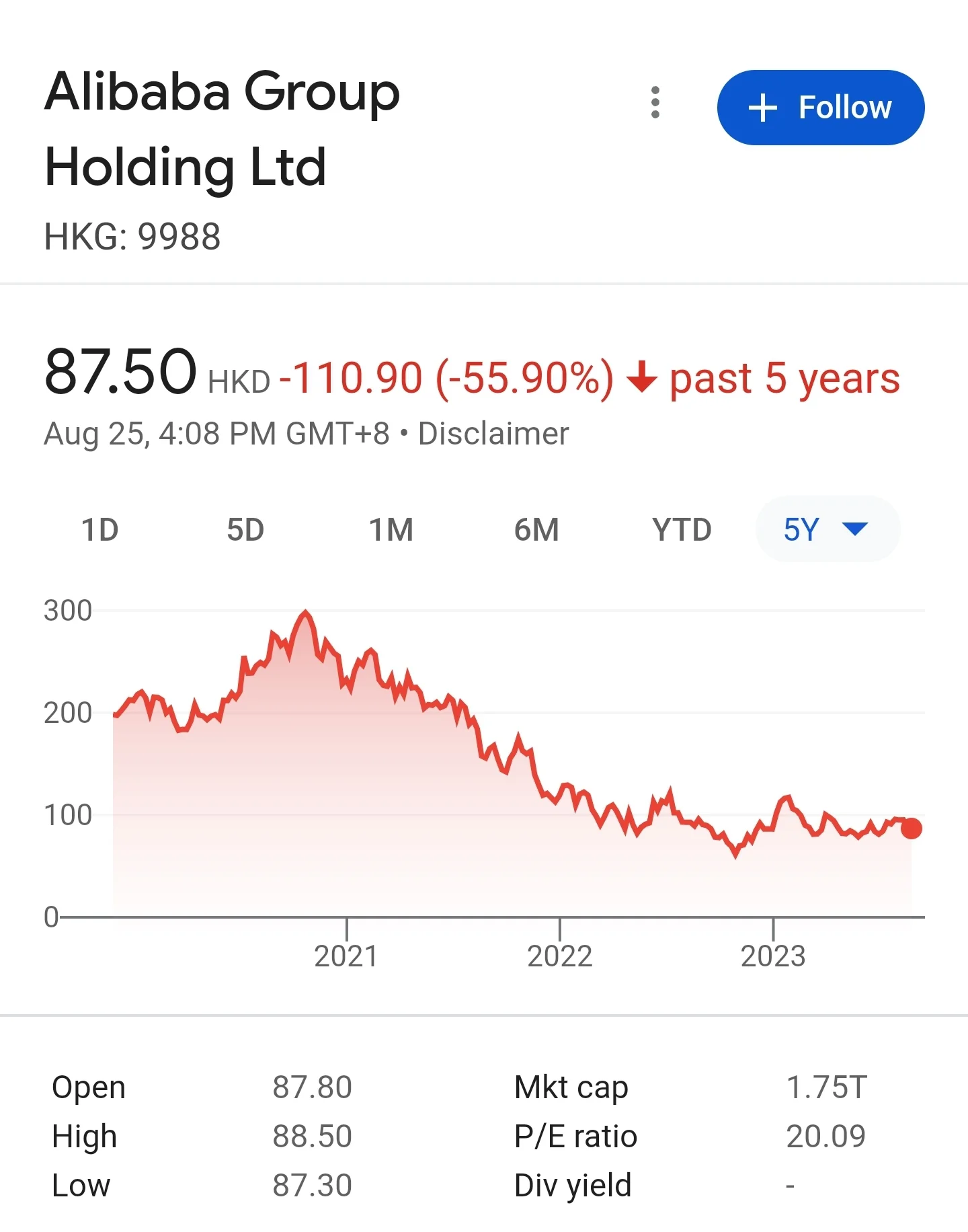Screen dimensions: 968x1232
Task: Click the Alibaba Group Holding Ltd title
Action: click(x=223, y=128)
